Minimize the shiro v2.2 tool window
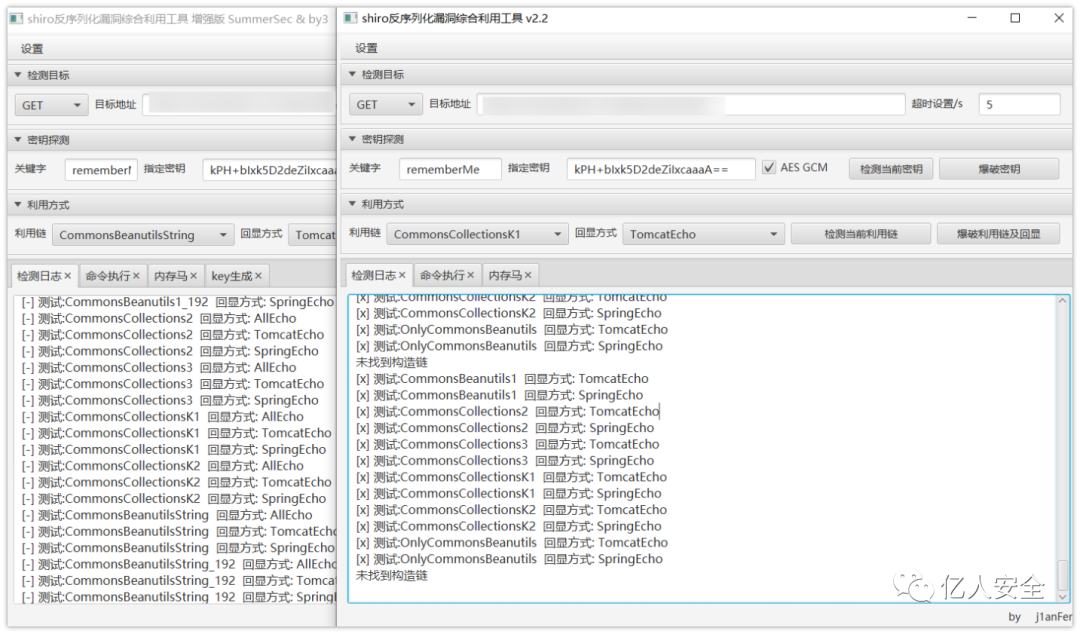The height and width of the screenshot is (634, 1080). [x=970, y=18]
